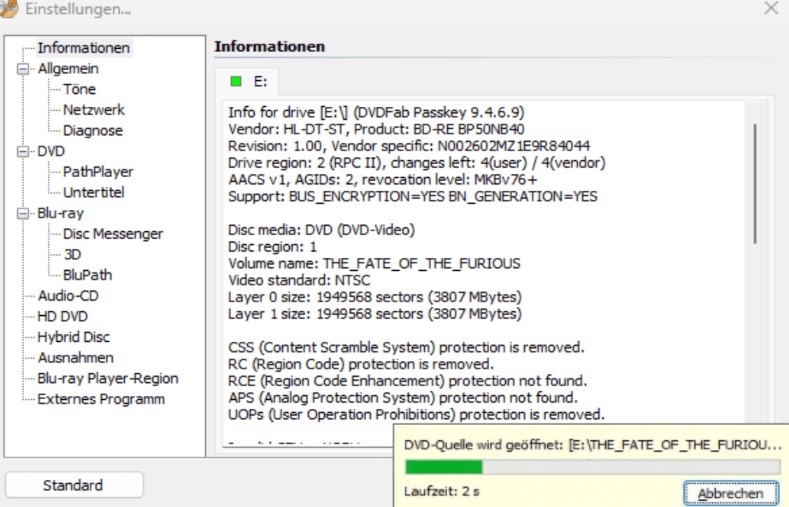This screenshot has height=507, width=789.
Task: Click the green drive status indicator on E: tab
Action: pos(235,81)
